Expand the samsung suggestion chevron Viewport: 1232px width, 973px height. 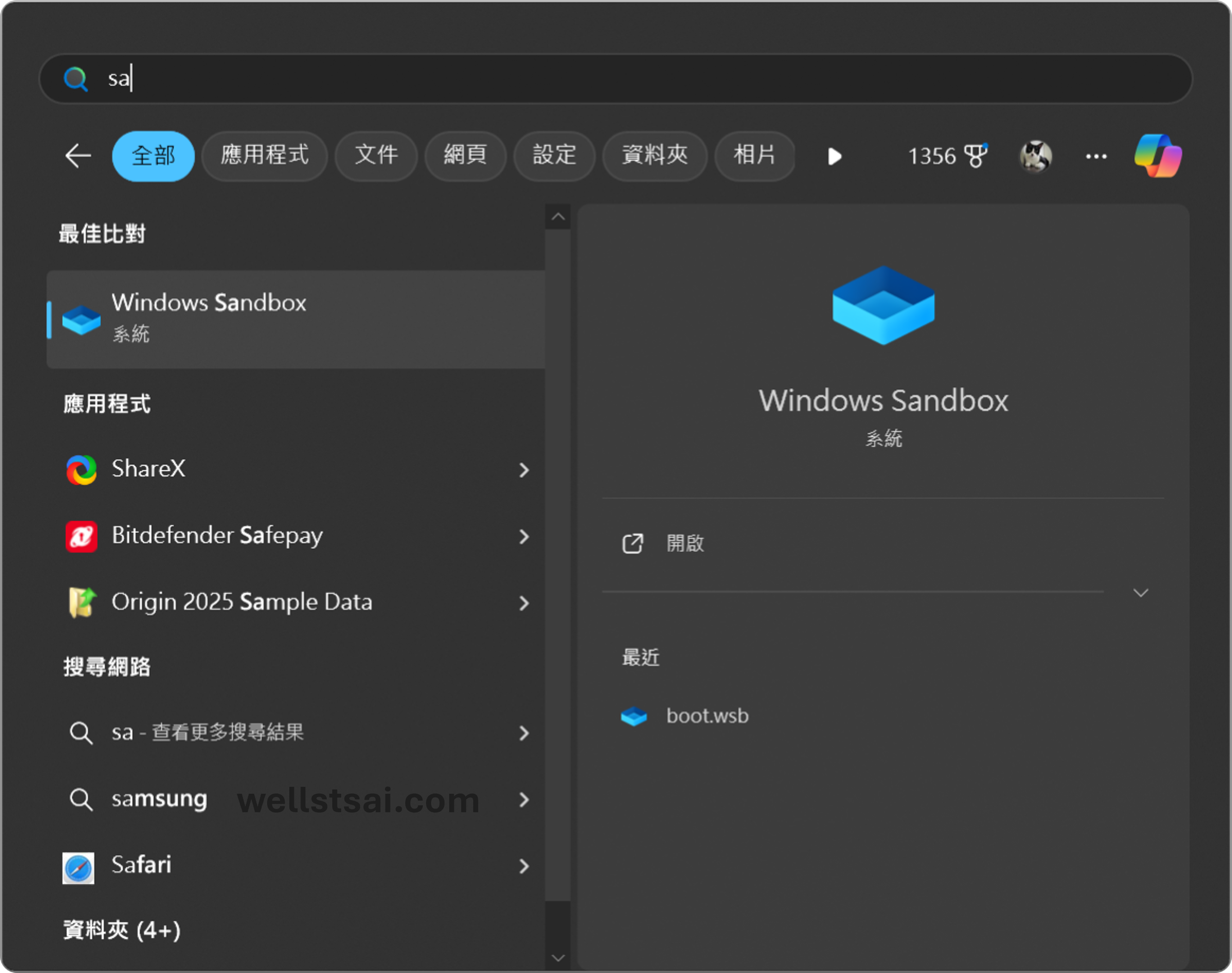tap(524, 800)
